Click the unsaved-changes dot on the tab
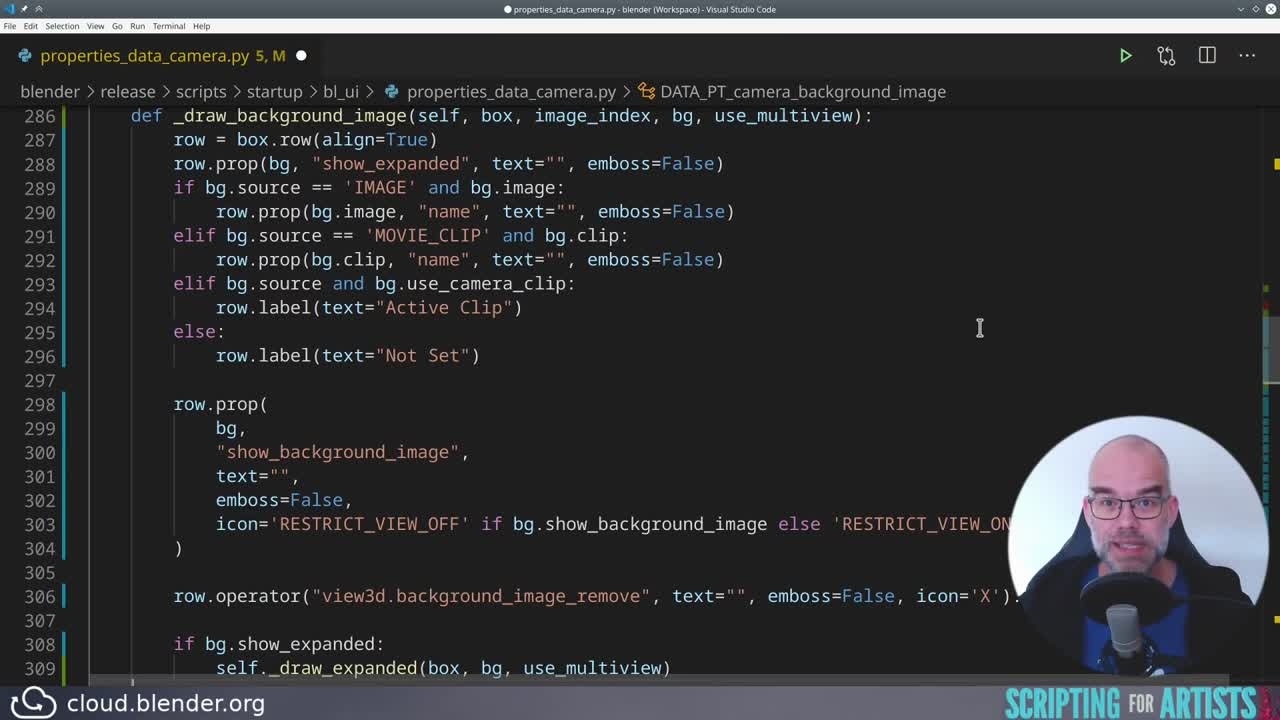 pos(301,56)
